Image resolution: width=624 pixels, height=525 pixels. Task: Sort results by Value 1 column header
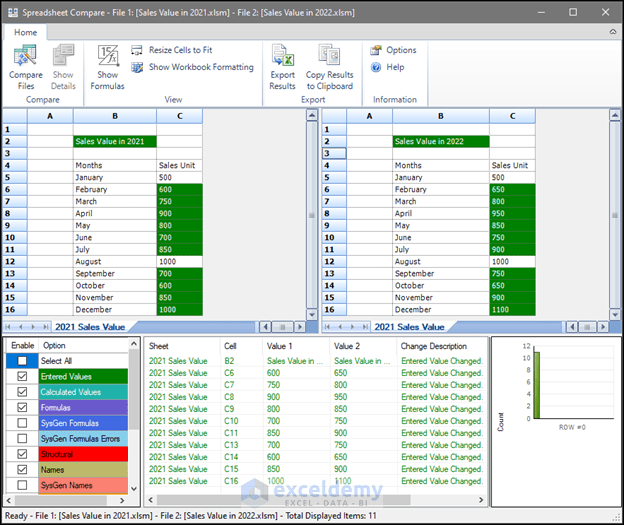[296, 346]
